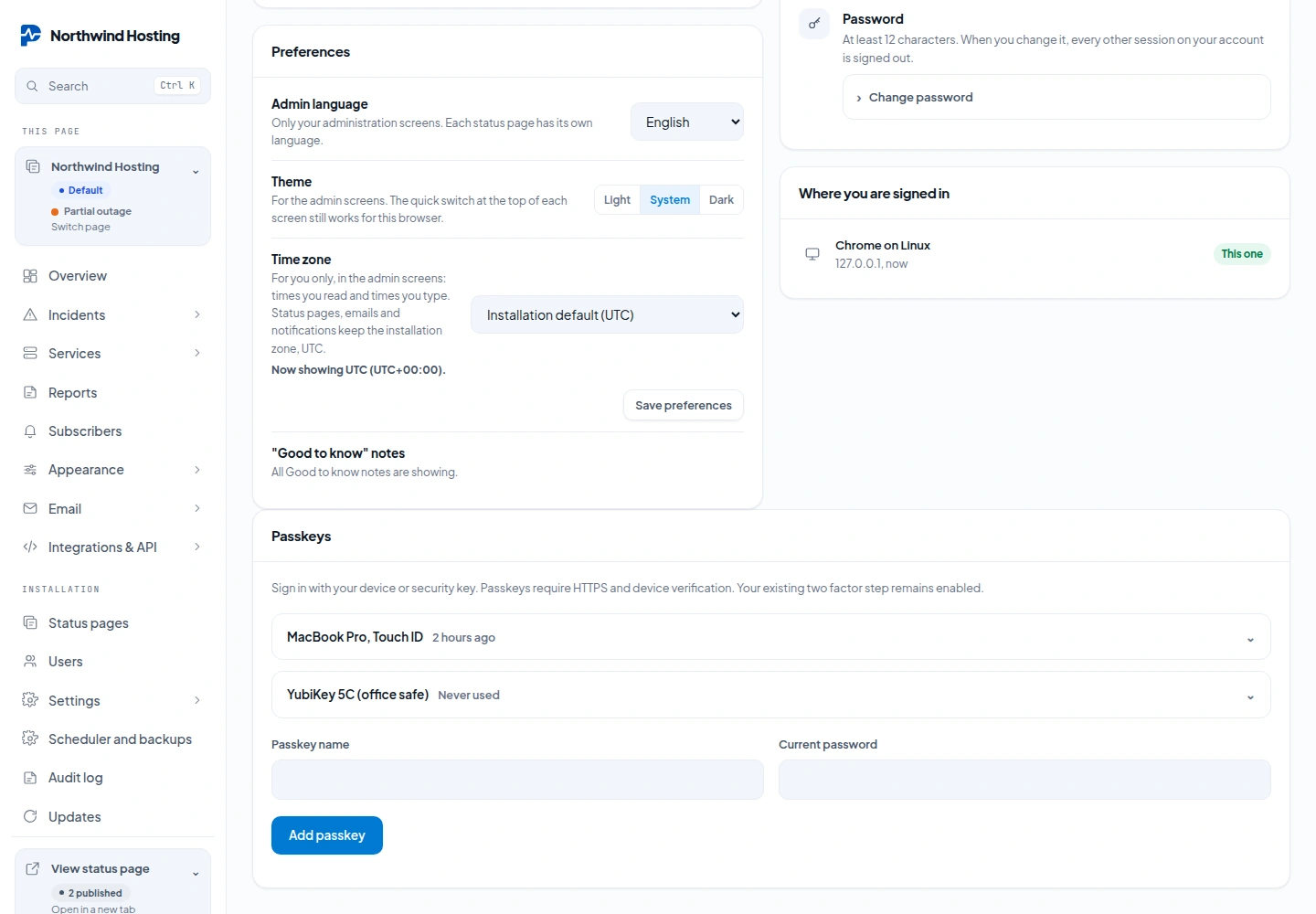Click the Northwind Hosting logo icon

(31, 36)
